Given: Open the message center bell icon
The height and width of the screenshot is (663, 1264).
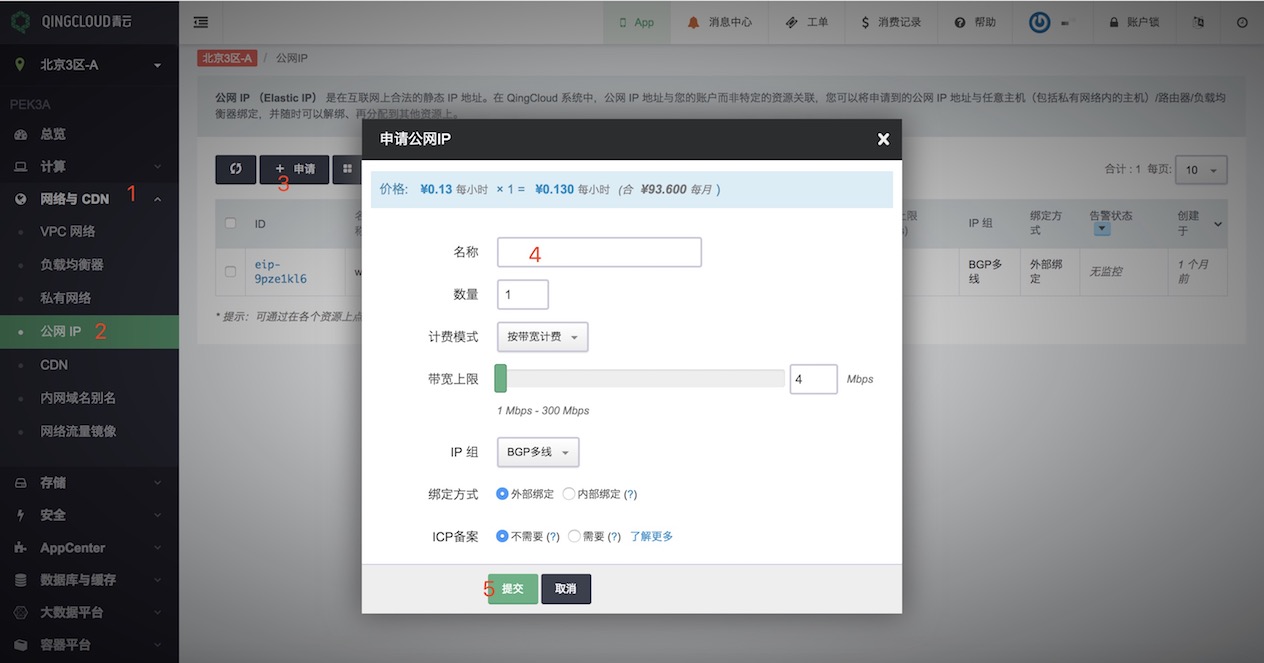Looking at the screenshot, I should [694, 22].
